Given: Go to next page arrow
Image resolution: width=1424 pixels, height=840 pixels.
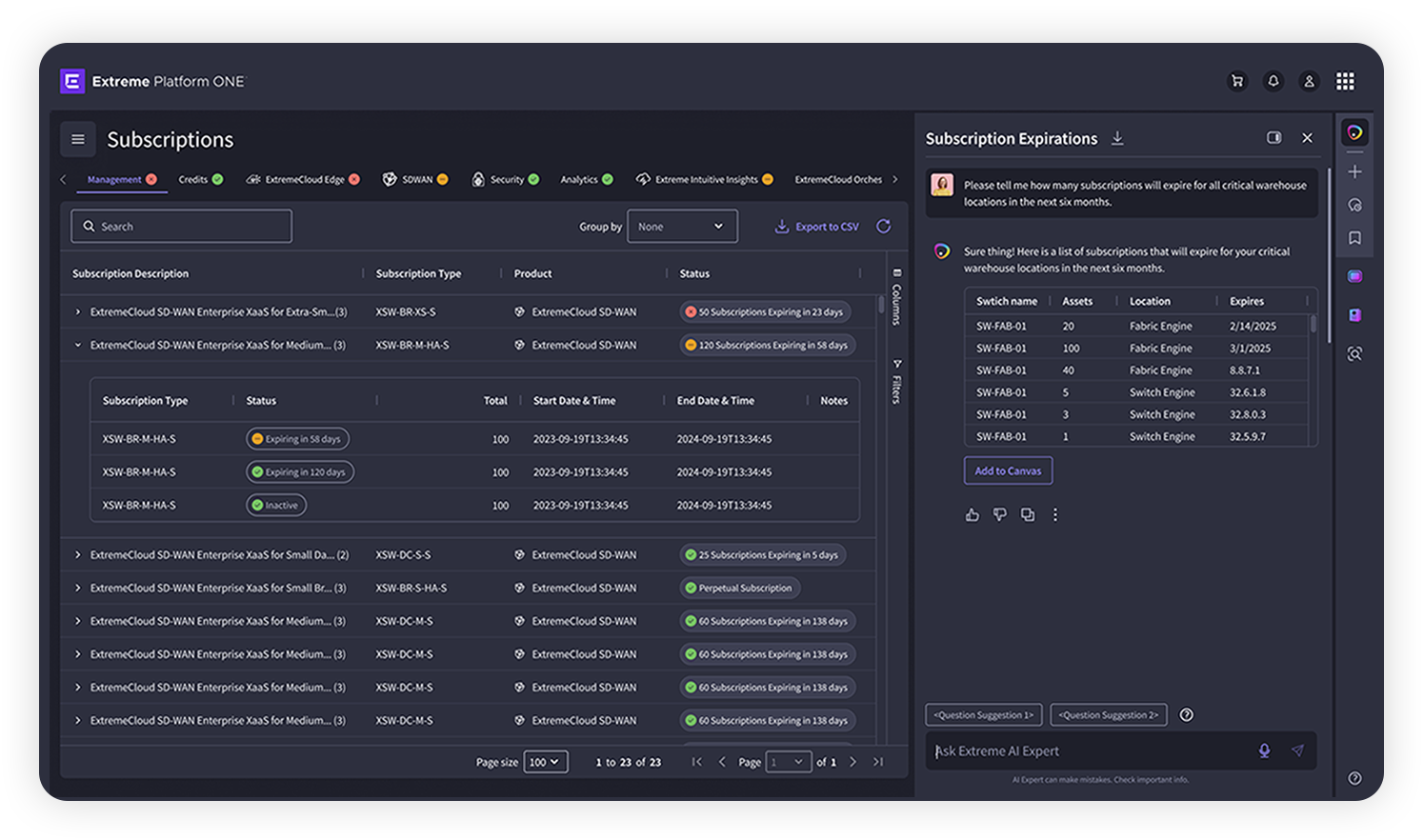Looking at the screenshot, I should (852, 762).
